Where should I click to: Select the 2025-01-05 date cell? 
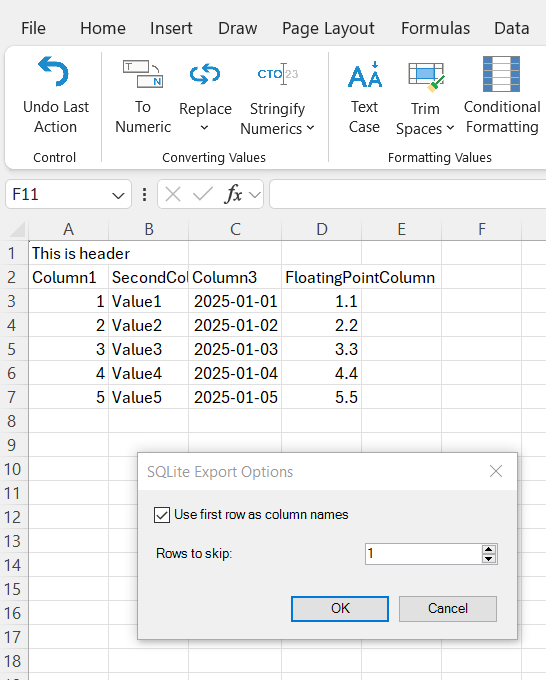tap(235, 397)
